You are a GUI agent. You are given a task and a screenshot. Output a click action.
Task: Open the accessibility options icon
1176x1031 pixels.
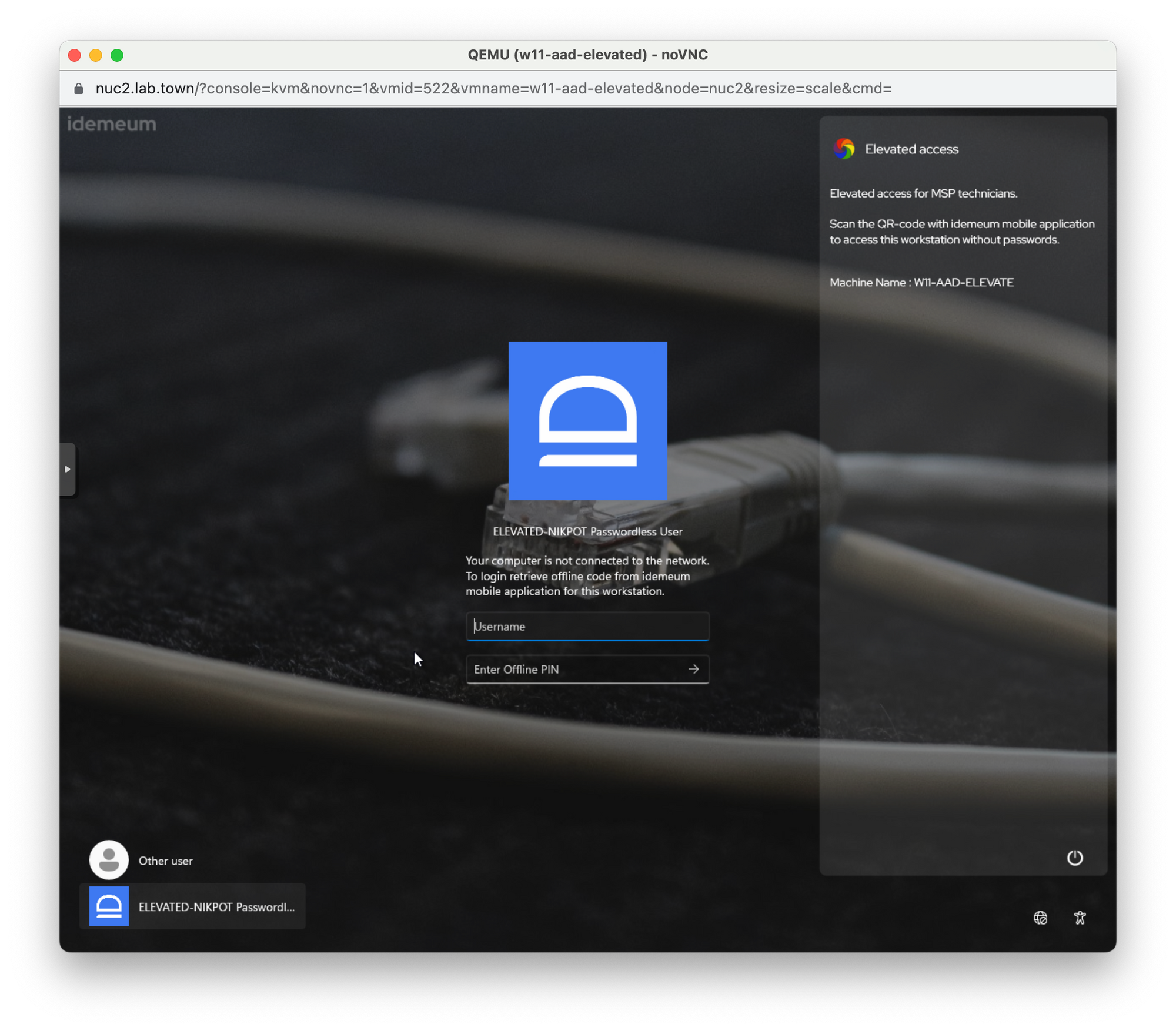[1080, 918]
